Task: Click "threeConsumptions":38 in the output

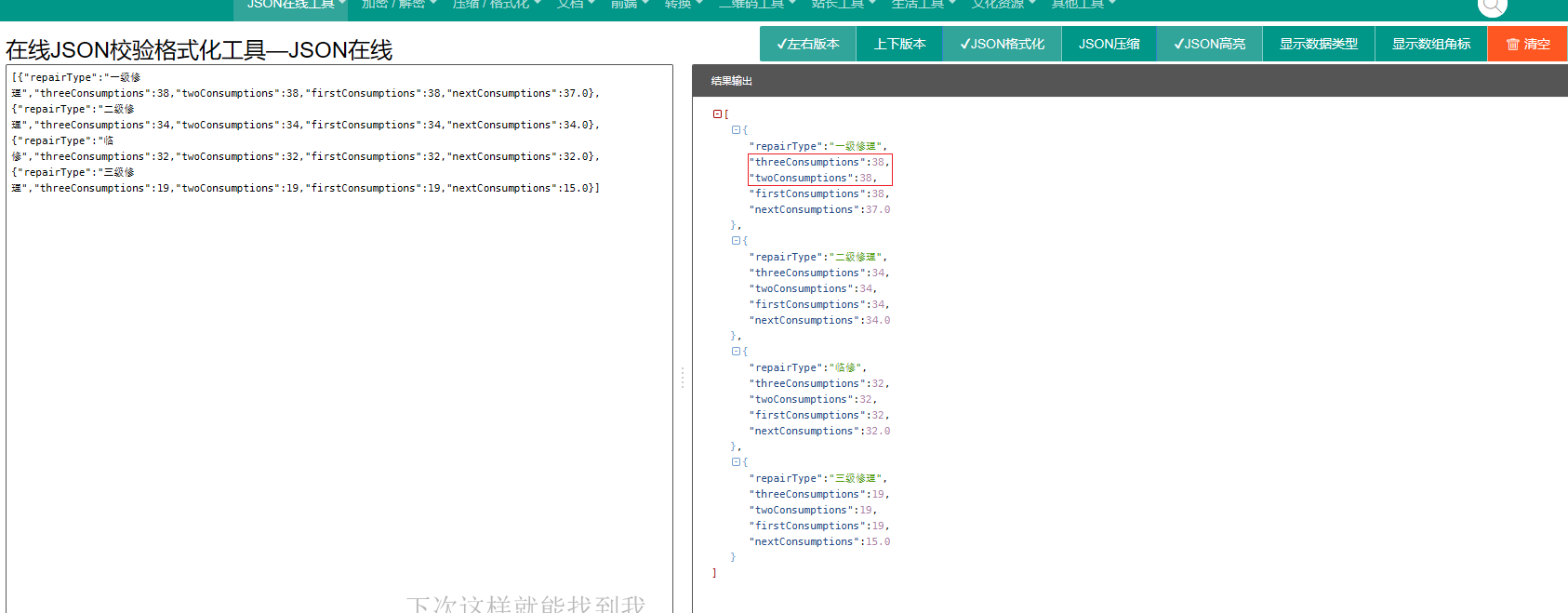Action: [820, 162]
